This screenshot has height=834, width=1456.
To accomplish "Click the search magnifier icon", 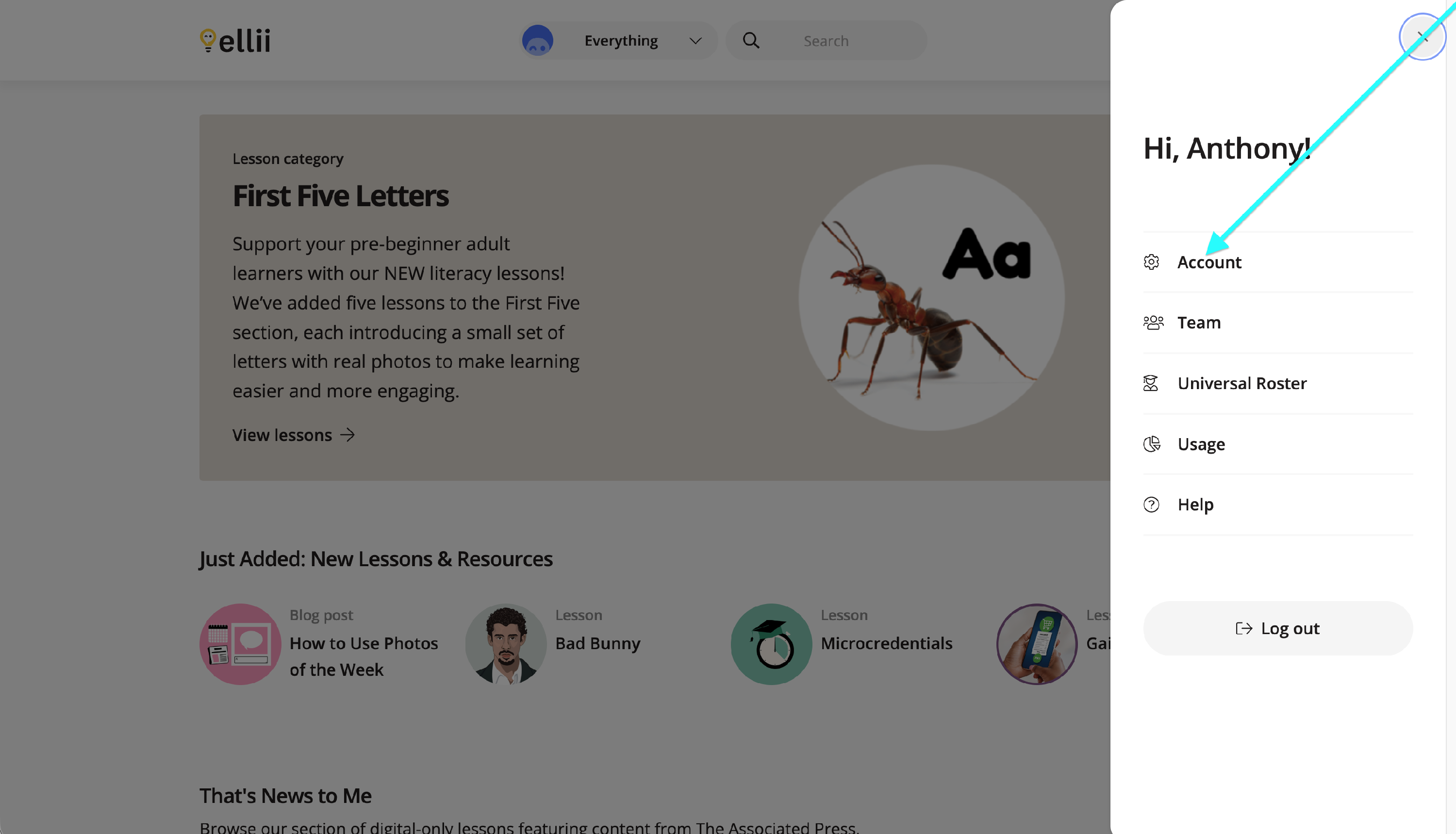I will pyautogui.click(x=751, y=41).
